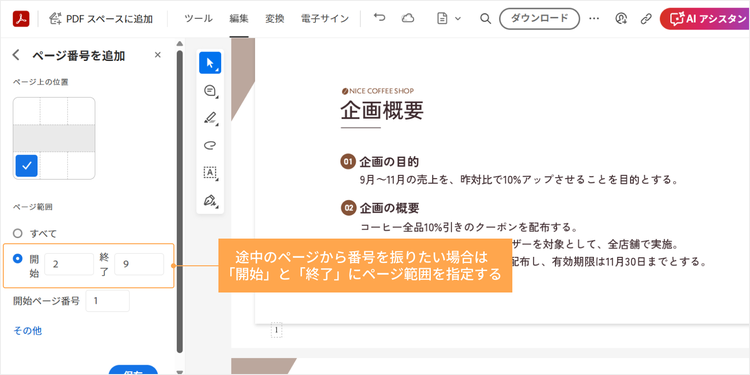
Task: Click the 開始ページ番号 field showing 1
Action: (108, 301)
